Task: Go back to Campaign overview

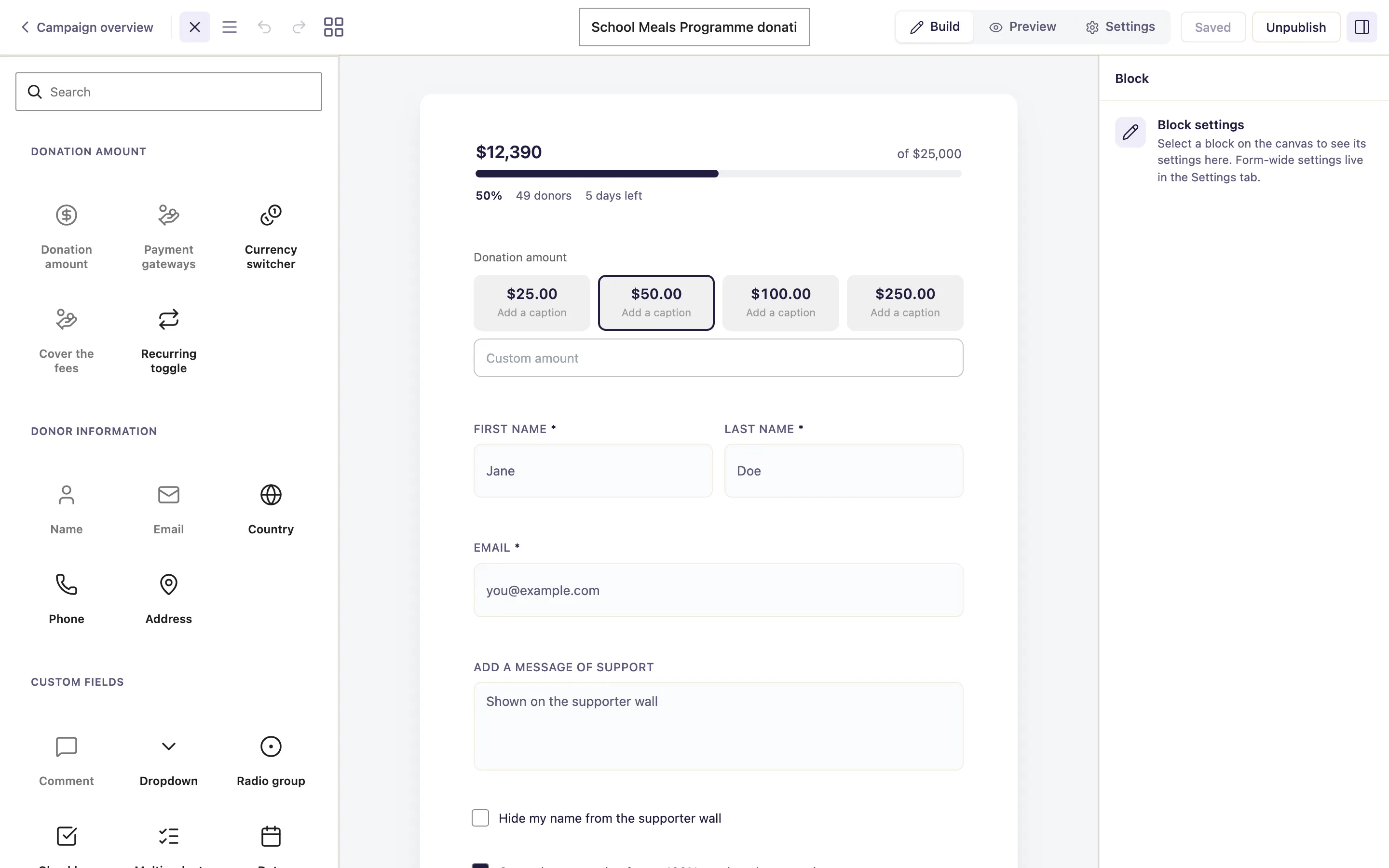Action: click(x=87, y=27)
